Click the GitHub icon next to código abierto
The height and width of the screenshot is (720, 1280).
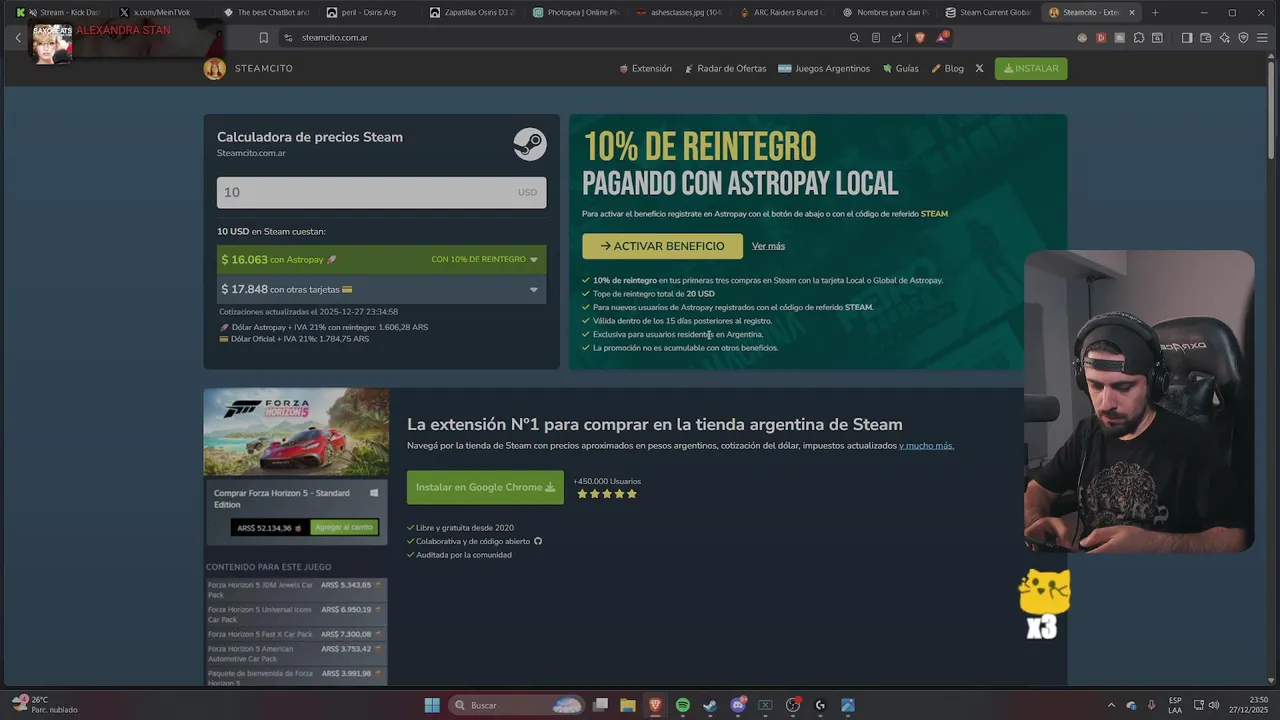coord(538,541)
